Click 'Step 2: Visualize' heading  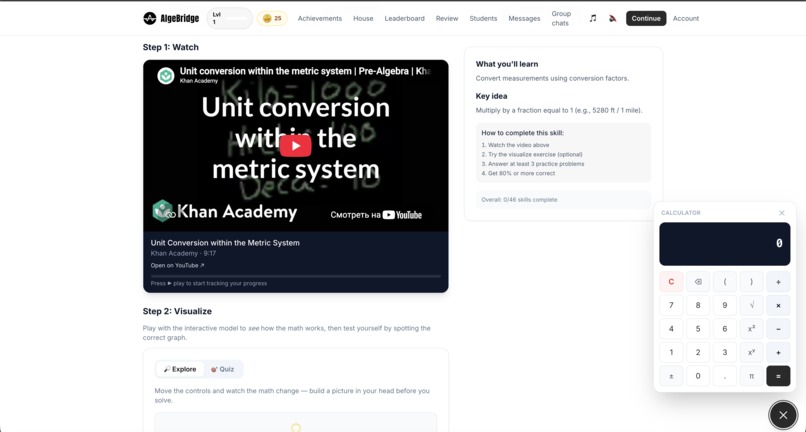point(177,311)
